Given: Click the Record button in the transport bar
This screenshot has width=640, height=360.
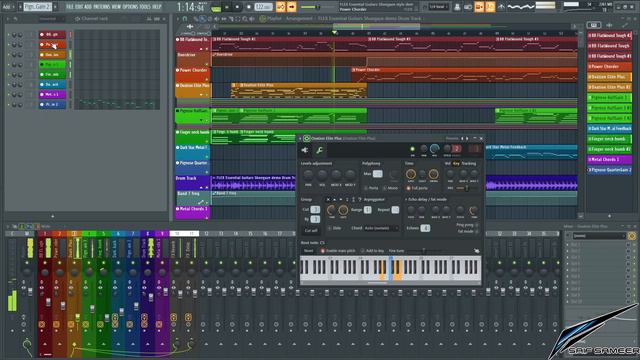Looking at the screenshot, I should (x=249, y=7).
